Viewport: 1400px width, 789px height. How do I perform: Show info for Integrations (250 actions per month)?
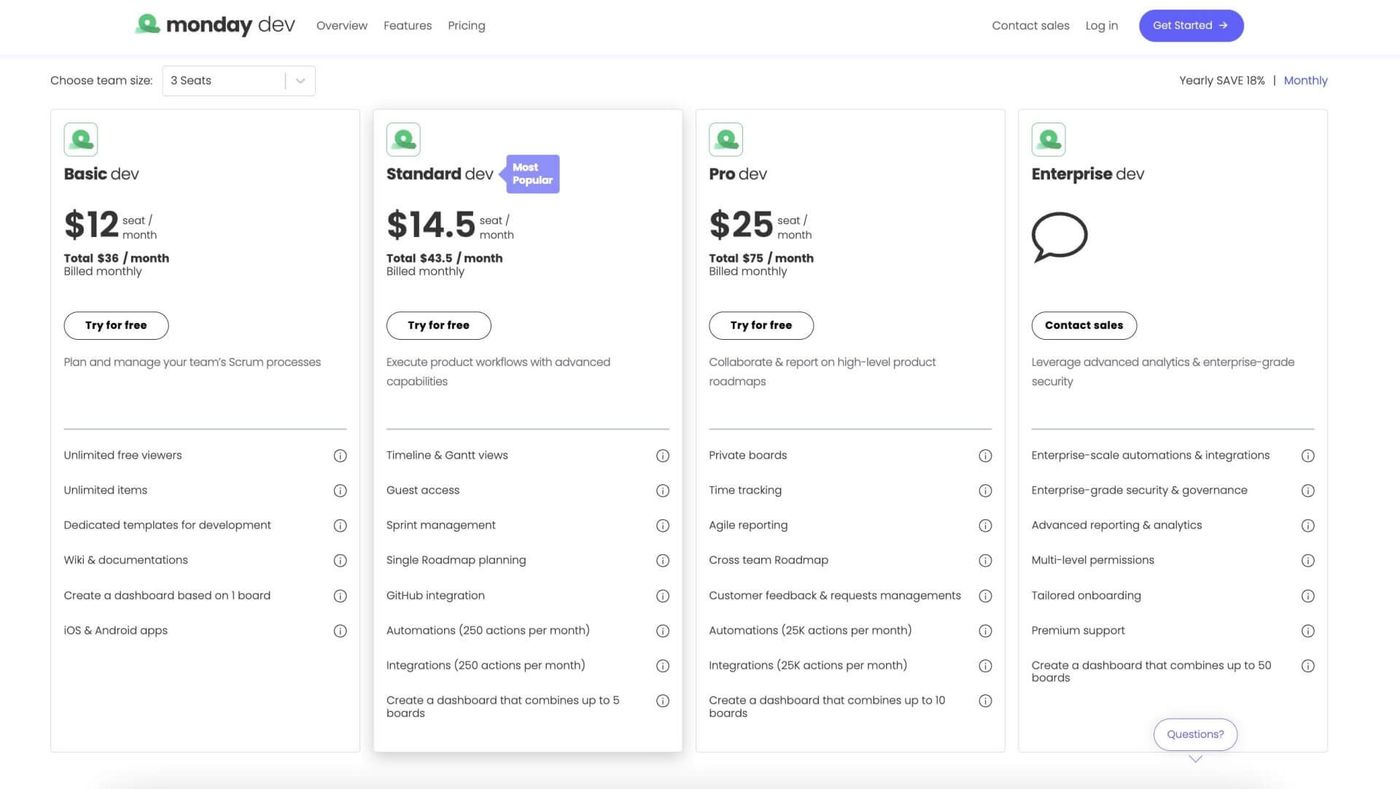tap(662, 666)
